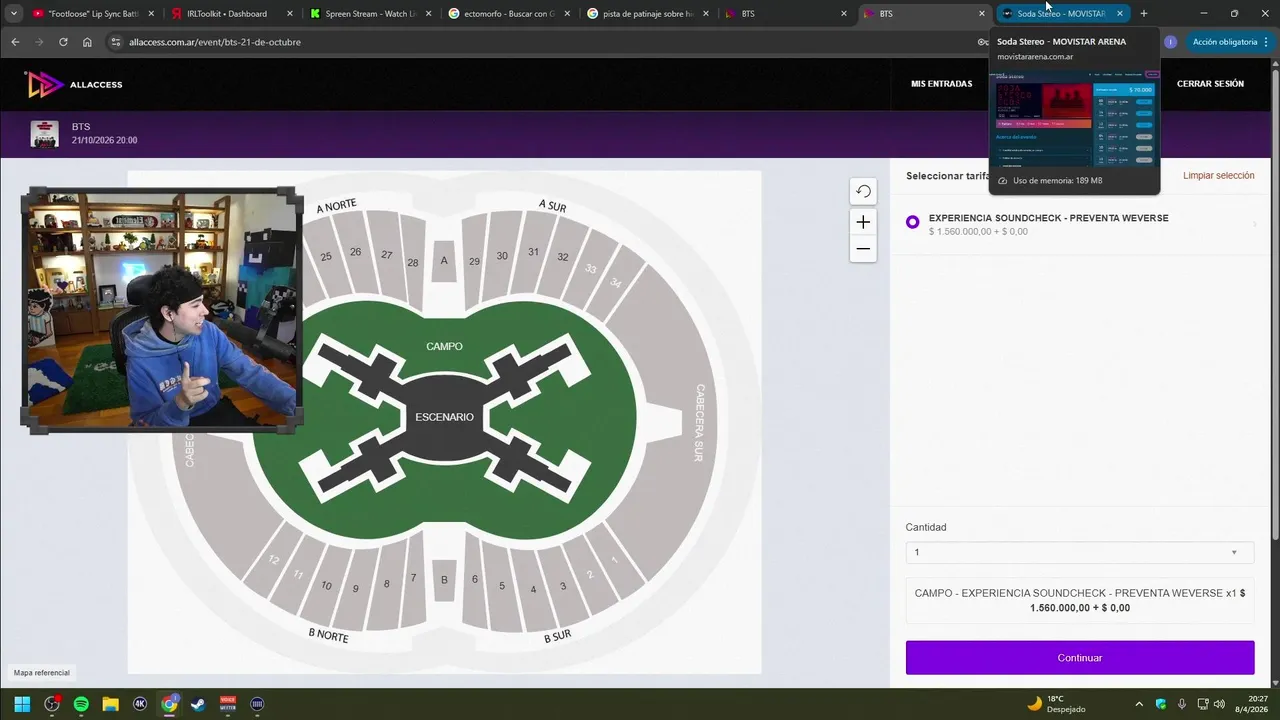Switch to pista de patinaje tab
The height and width of the screenshot is (720, 1280).
(x=647, y=14)
